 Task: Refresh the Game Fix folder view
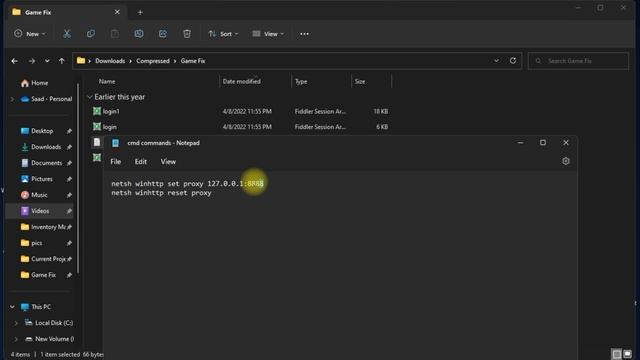click(513, 61)
